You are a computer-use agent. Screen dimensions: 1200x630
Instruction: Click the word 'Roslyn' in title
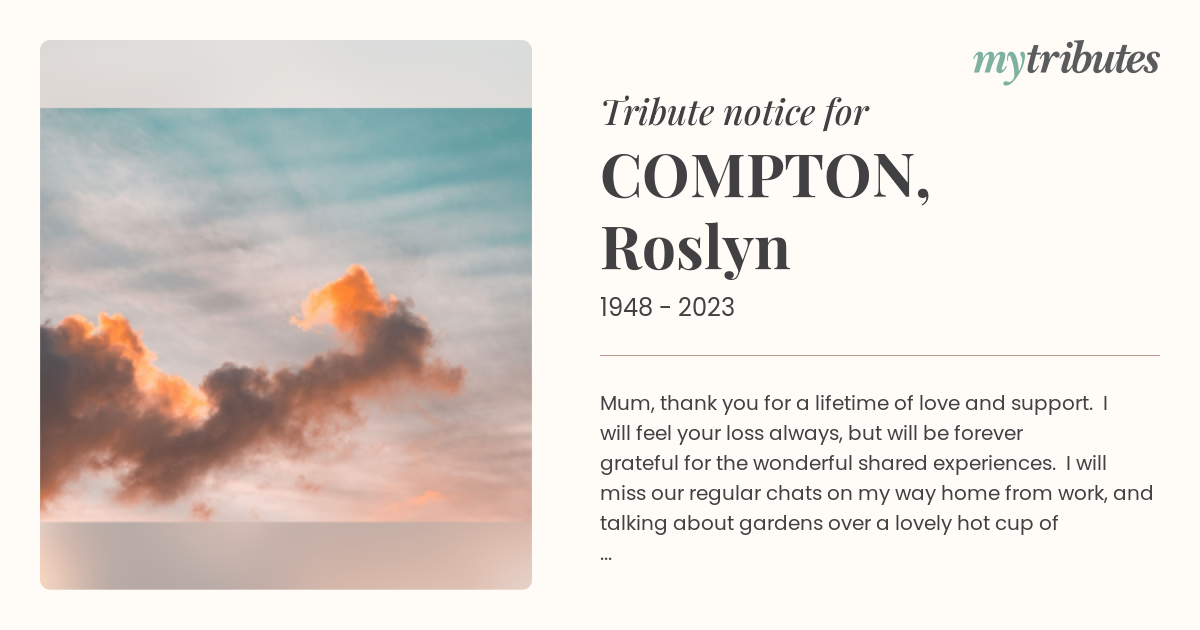coord(696,248)
